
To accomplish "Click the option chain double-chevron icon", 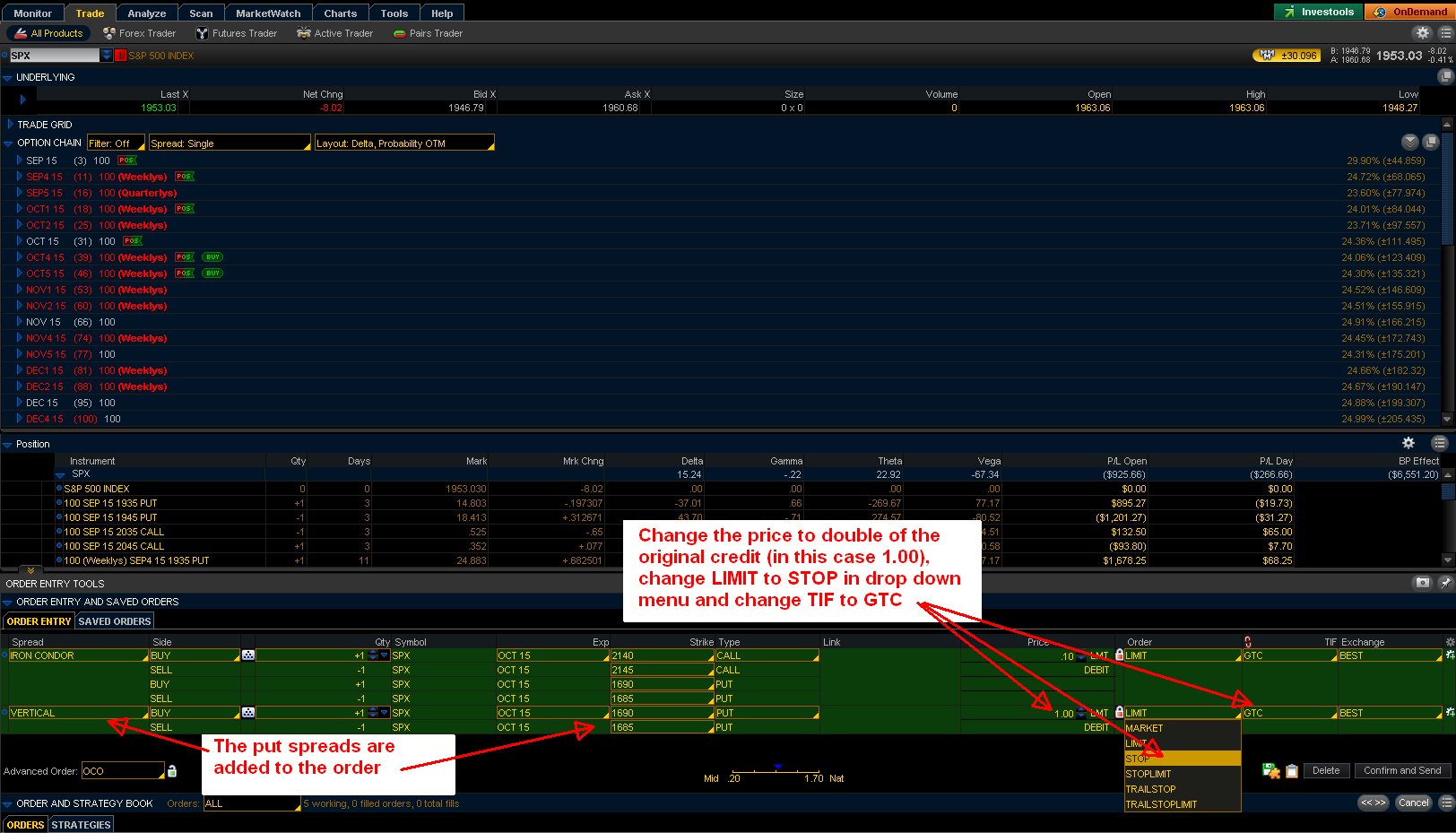I will pyautogui.click(x=1410, y=142).
